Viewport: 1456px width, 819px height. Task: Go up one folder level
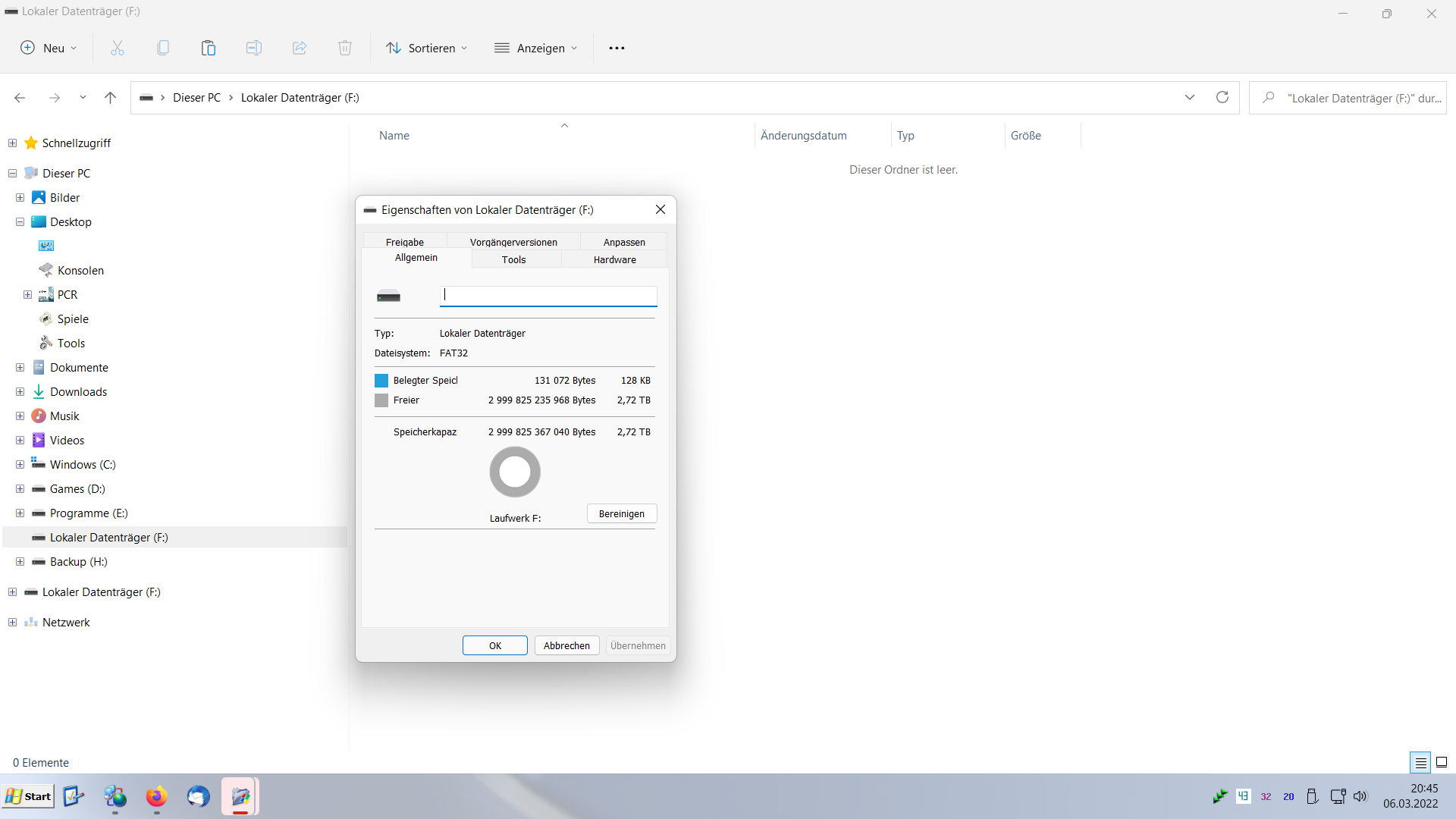(110, 98)
